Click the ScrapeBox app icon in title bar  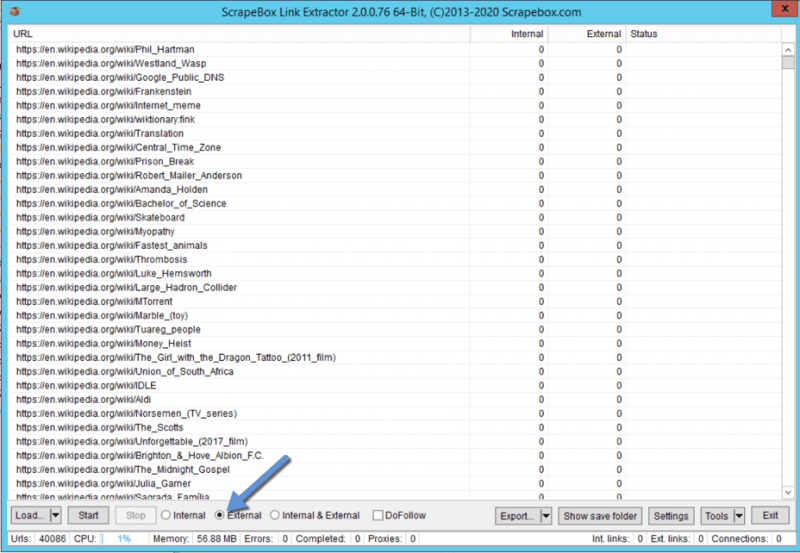point(14,11)
